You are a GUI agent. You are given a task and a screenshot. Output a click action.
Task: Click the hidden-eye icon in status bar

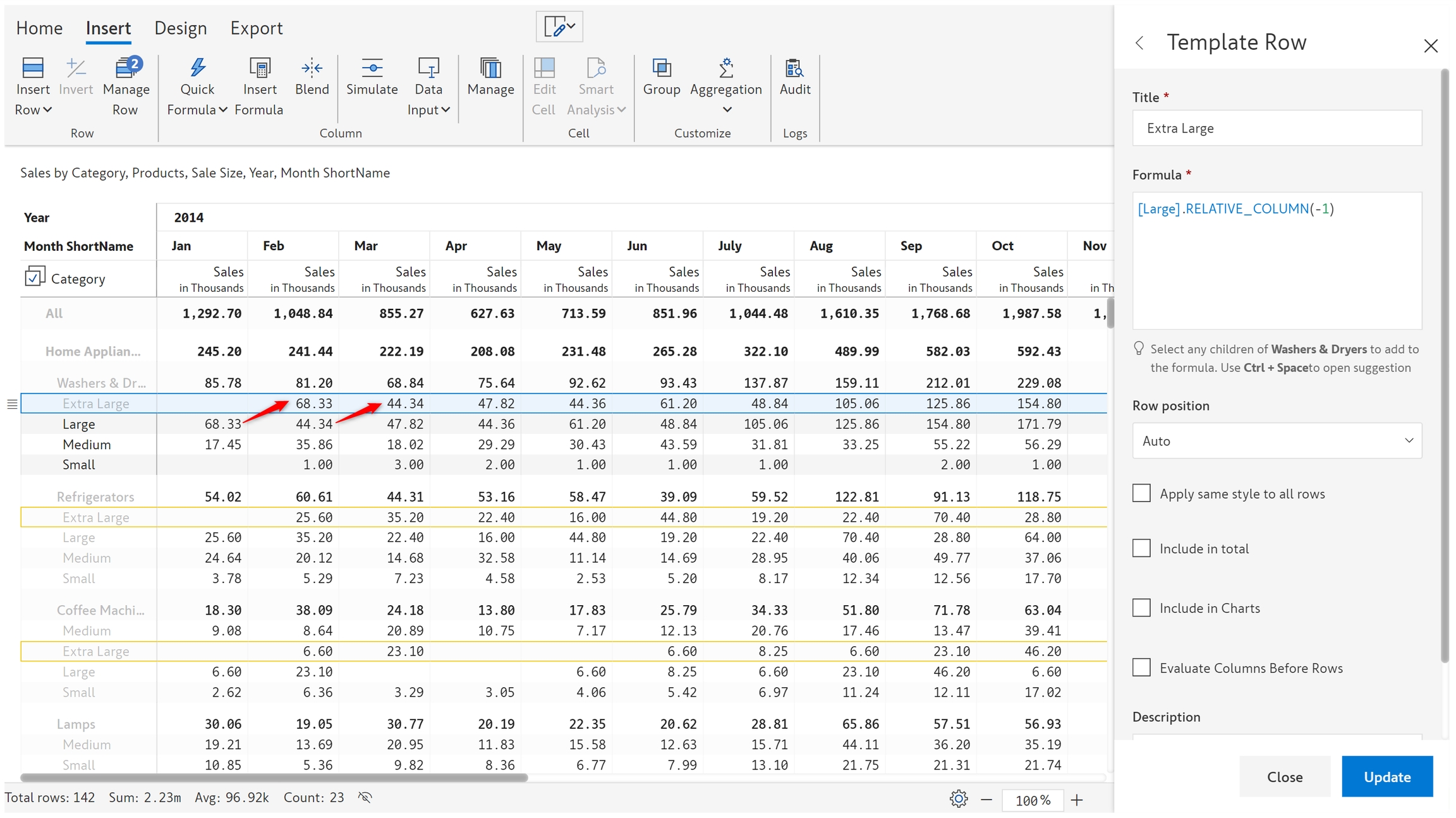click(x=365, y=798)
